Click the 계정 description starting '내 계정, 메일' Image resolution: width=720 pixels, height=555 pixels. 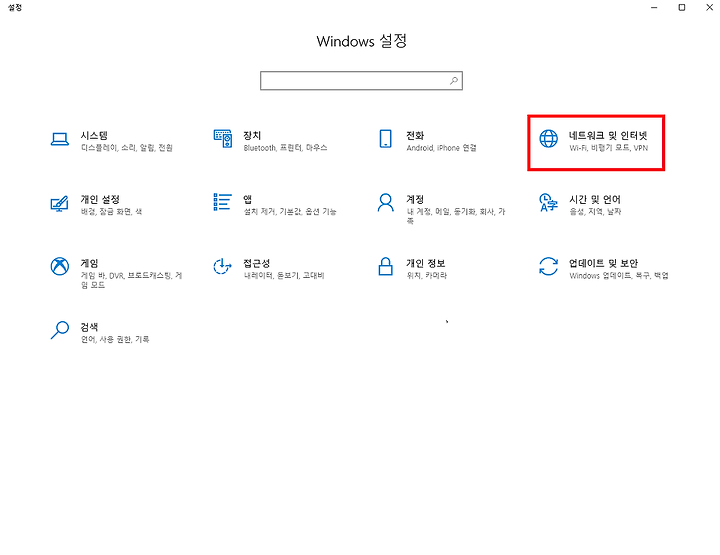click(456, 216)
